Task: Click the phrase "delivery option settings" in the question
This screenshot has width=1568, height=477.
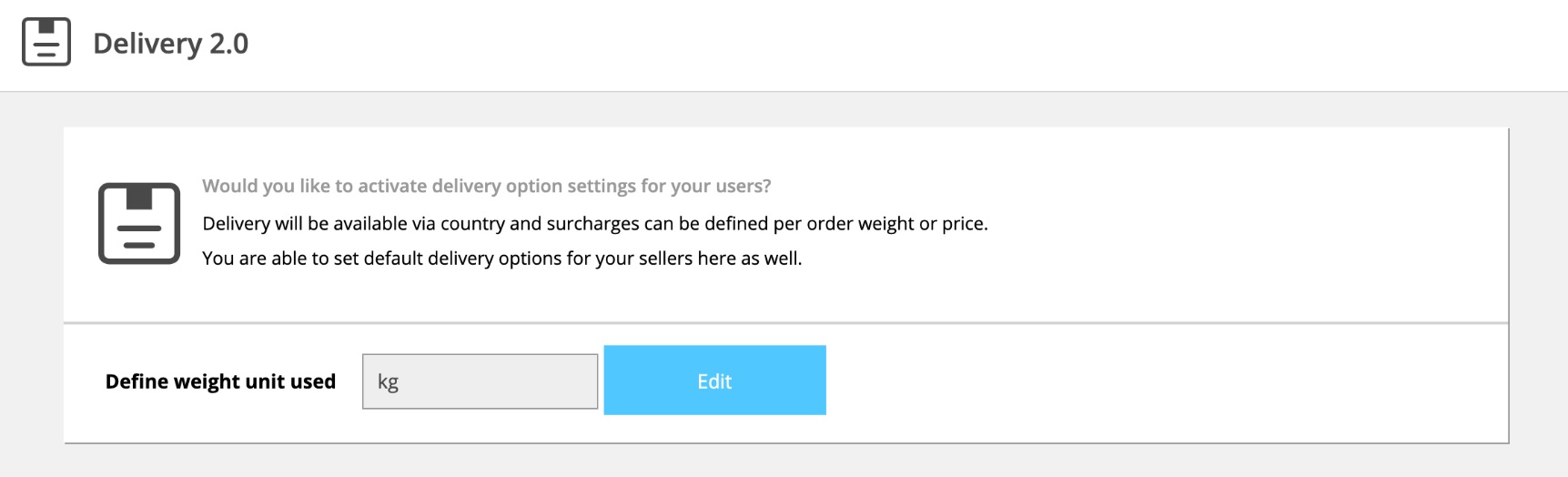Action: (534, 186)
